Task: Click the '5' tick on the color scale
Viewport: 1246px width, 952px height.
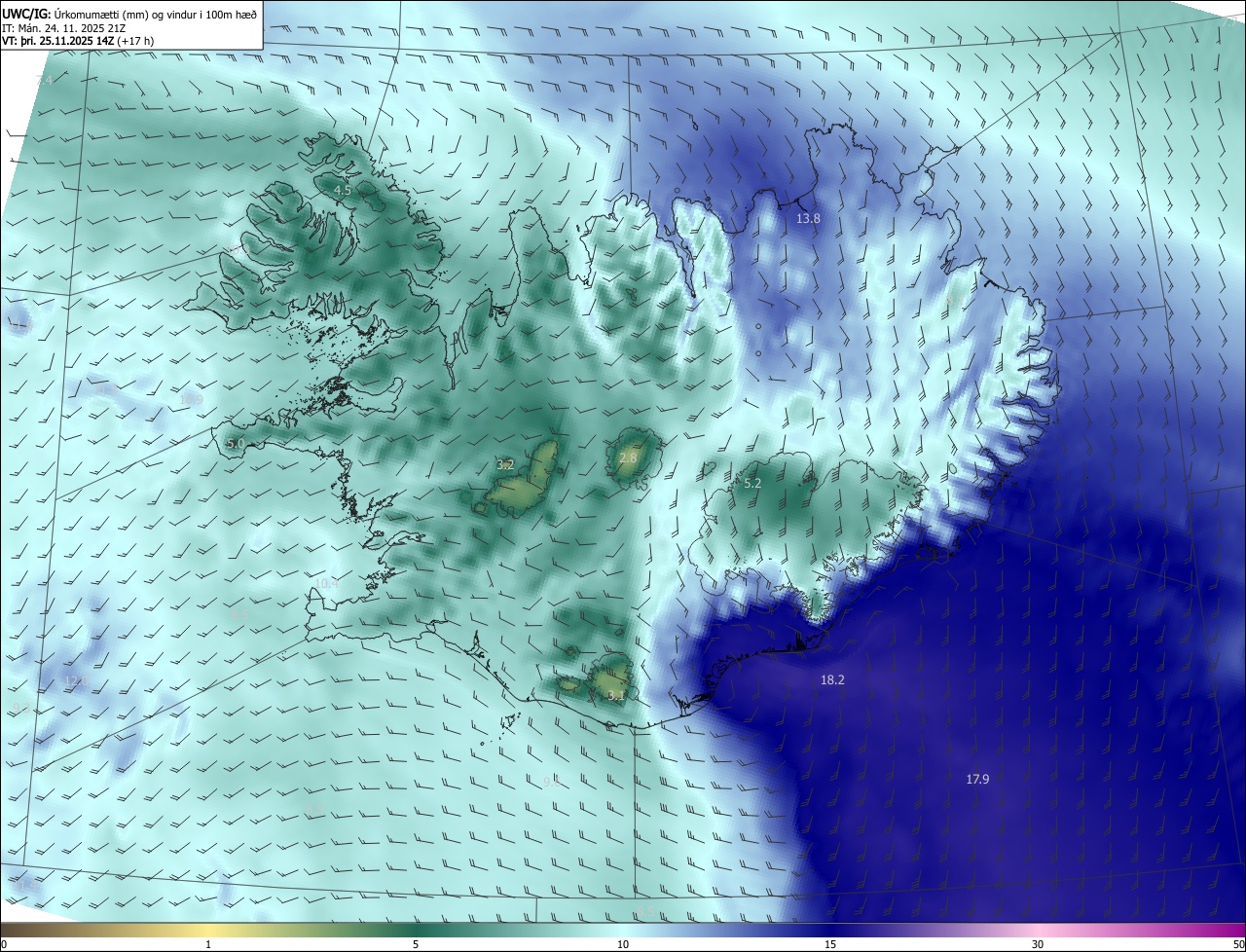Action: (416, 944)
